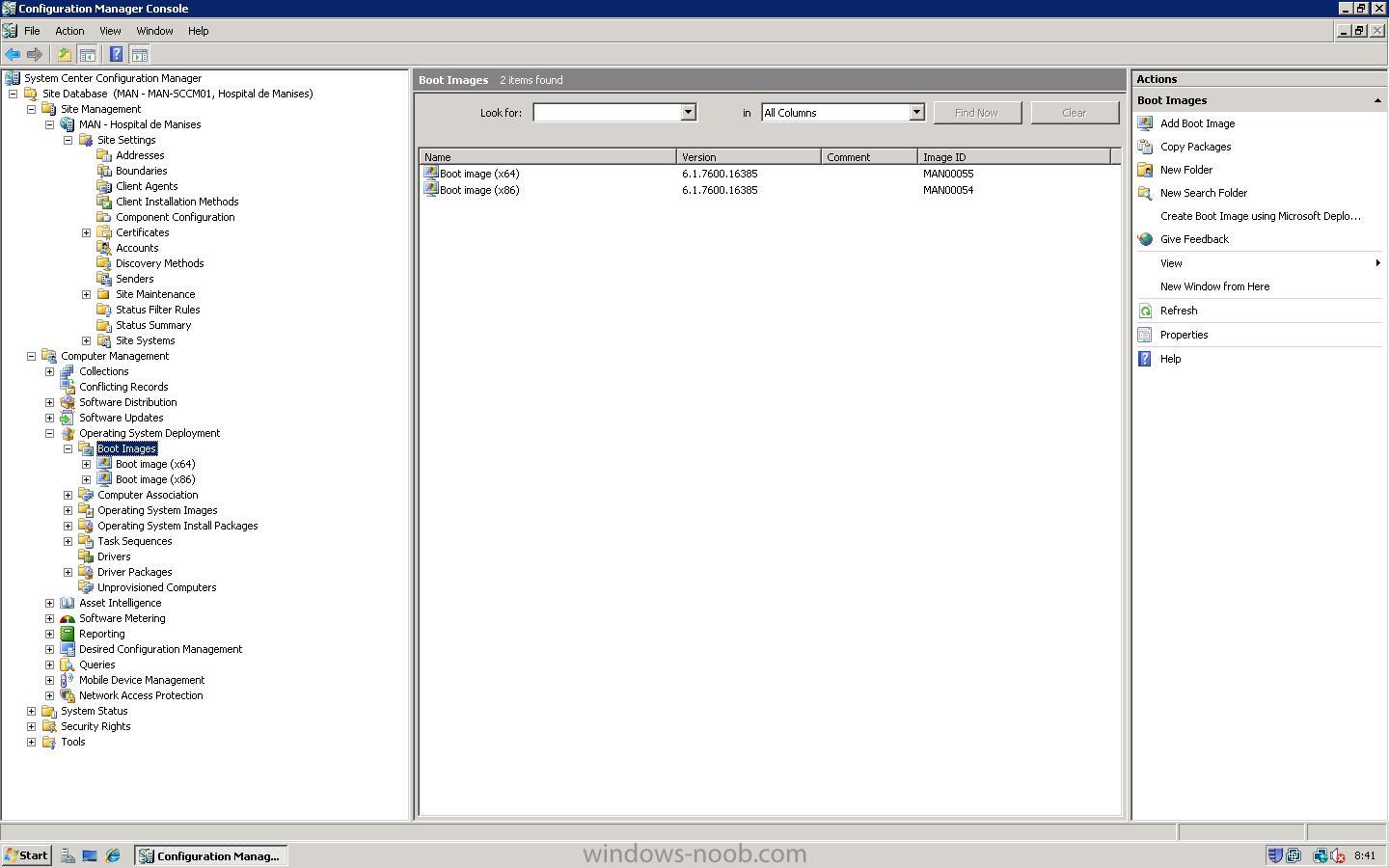Expand the Task Sequences tree node
1389x868 pixels.
tap(68, 541)
